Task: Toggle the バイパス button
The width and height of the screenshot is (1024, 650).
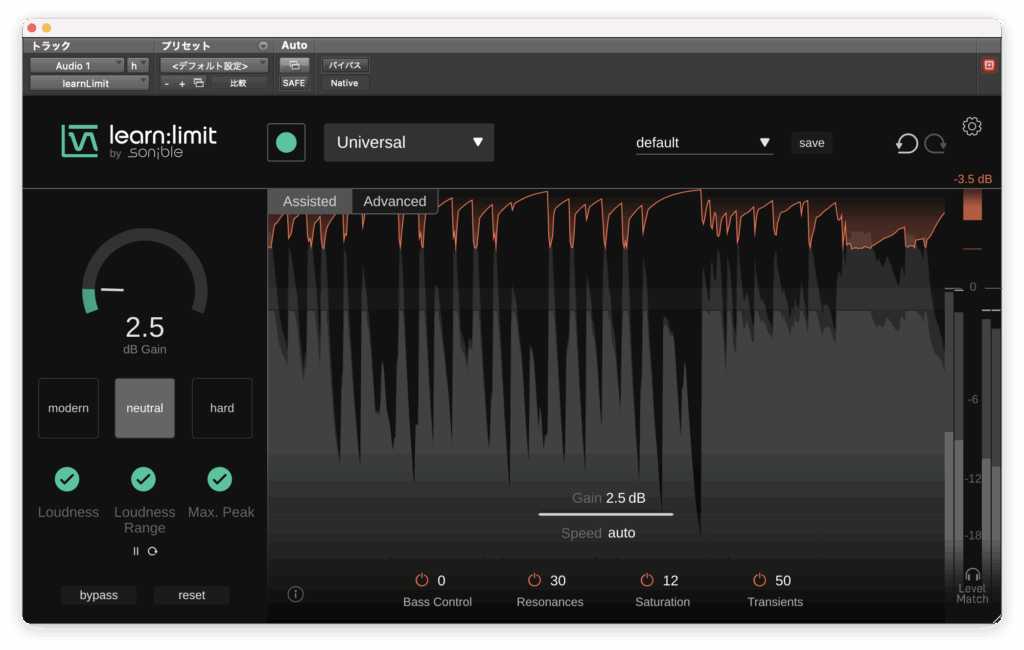Action: pos(345,65)
